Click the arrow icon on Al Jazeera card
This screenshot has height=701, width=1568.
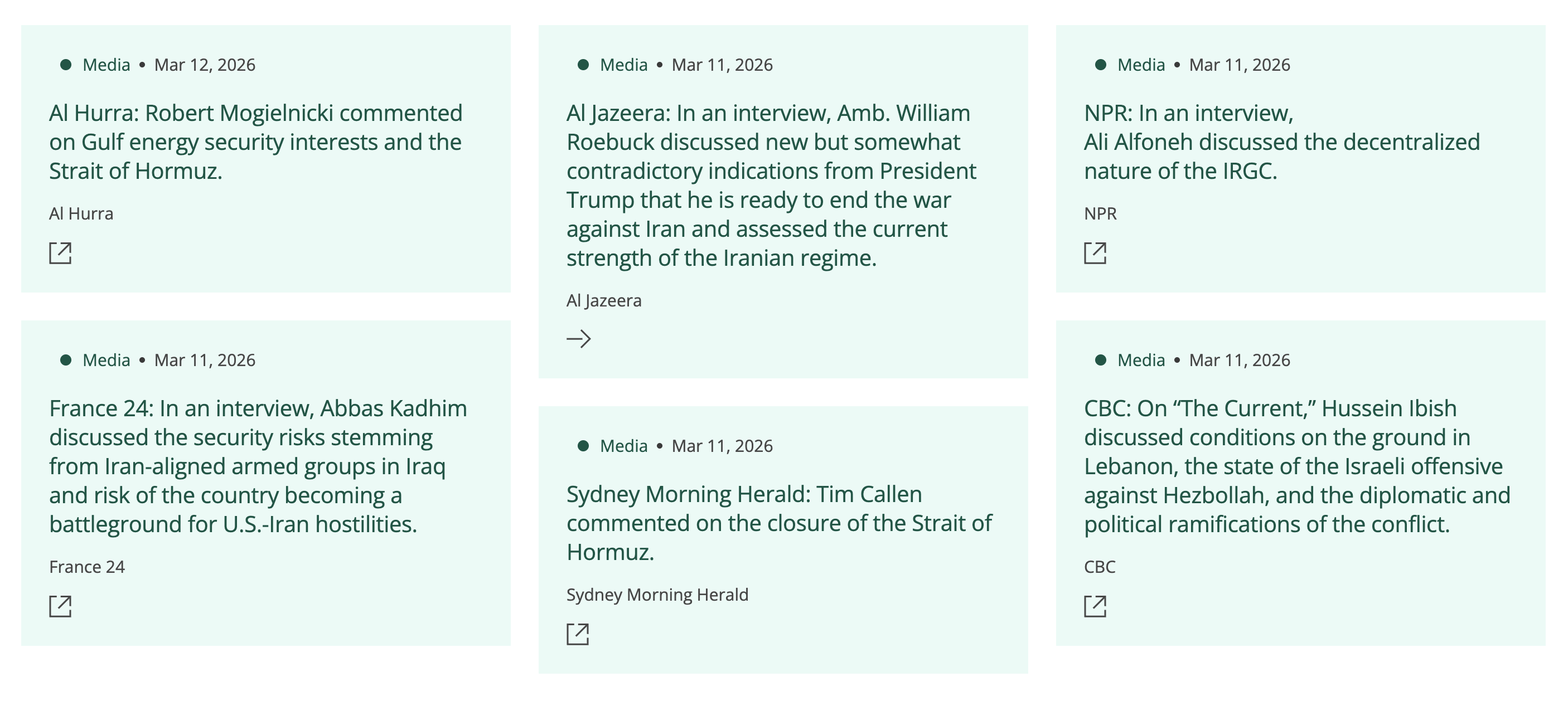tap(578, 339)
